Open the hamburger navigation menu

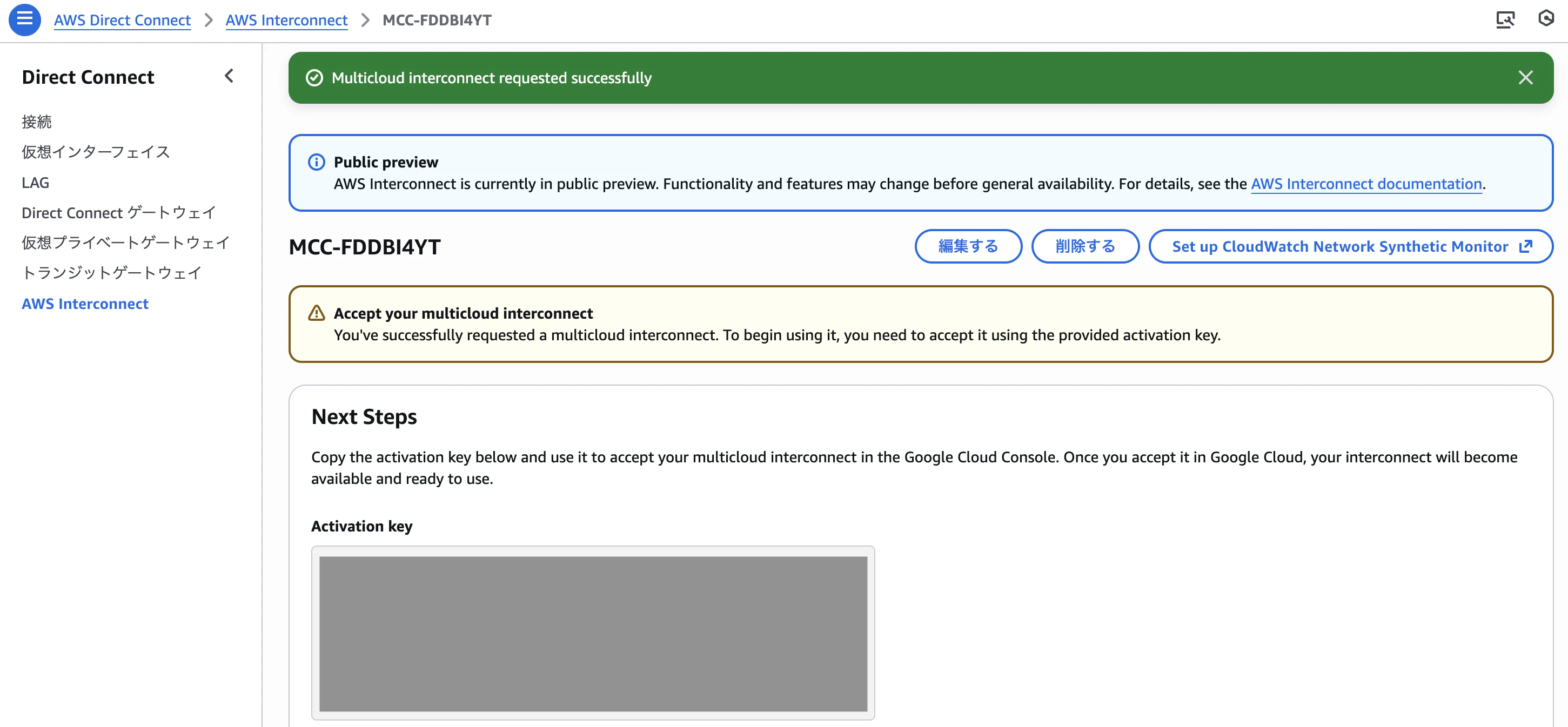coord(24,19)
